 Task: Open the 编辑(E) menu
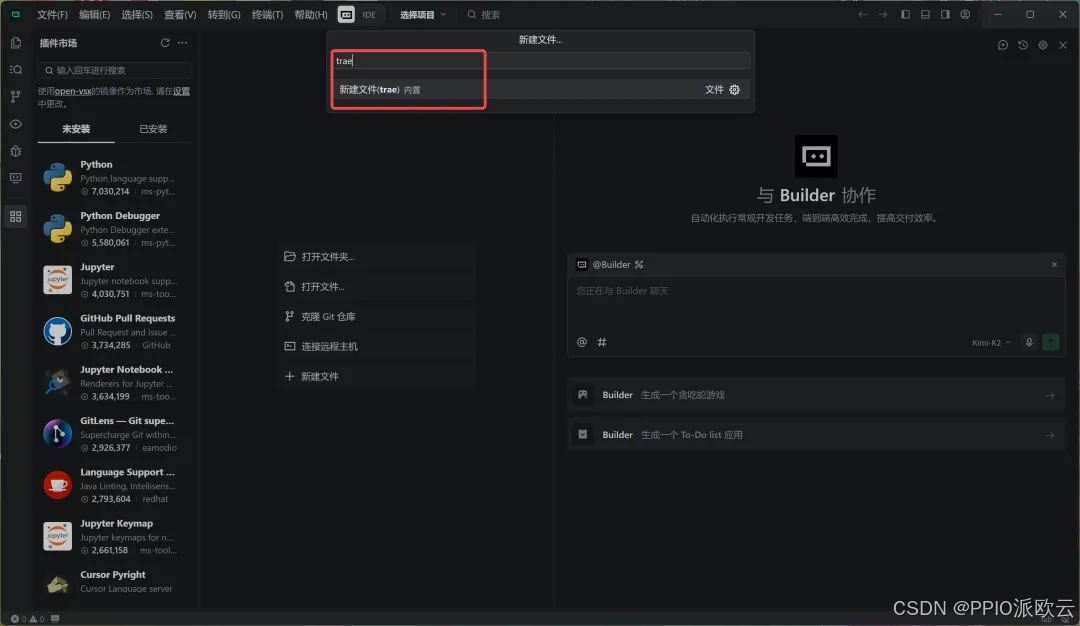[x=94, y=14]
